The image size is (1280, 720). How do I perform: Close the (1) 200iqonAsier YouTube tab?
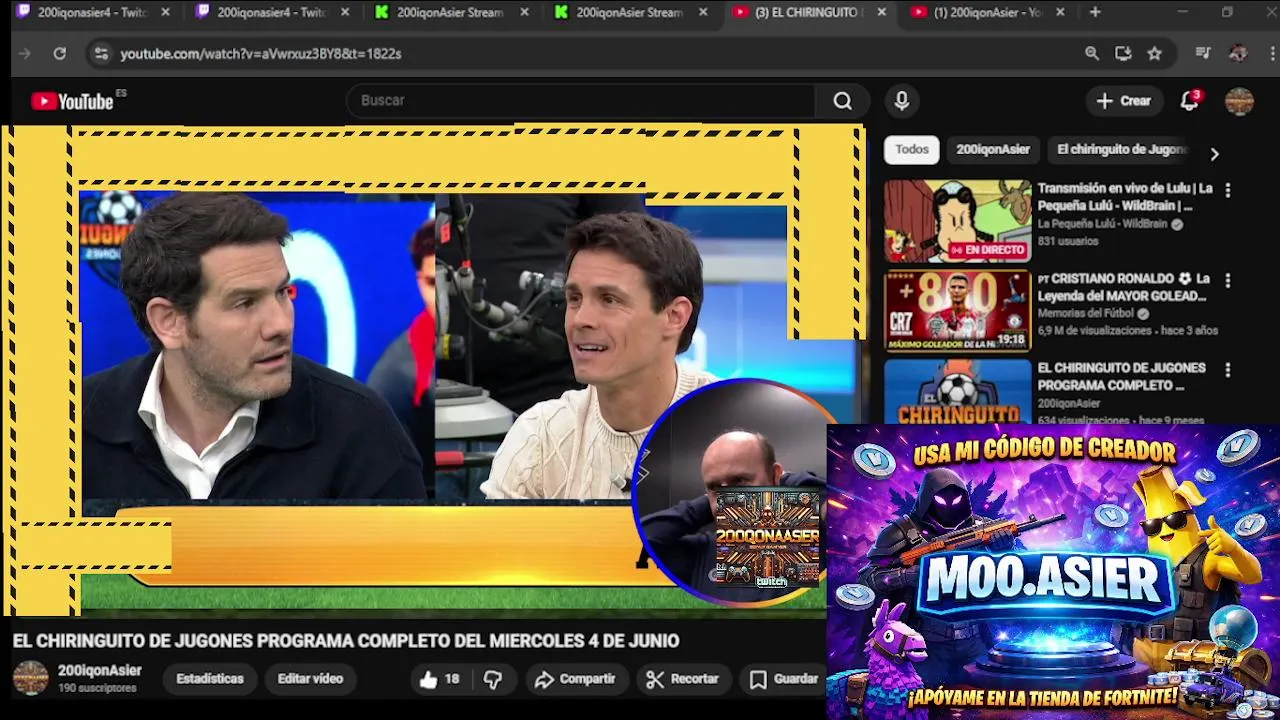click(x=1060, y=13)
